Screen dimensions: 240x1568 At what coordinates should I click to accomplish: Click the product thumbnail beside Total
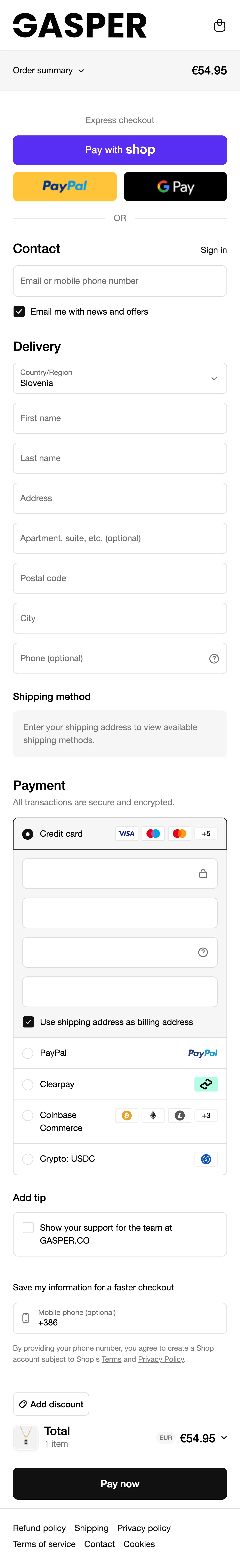click(x=26, y=1438)
